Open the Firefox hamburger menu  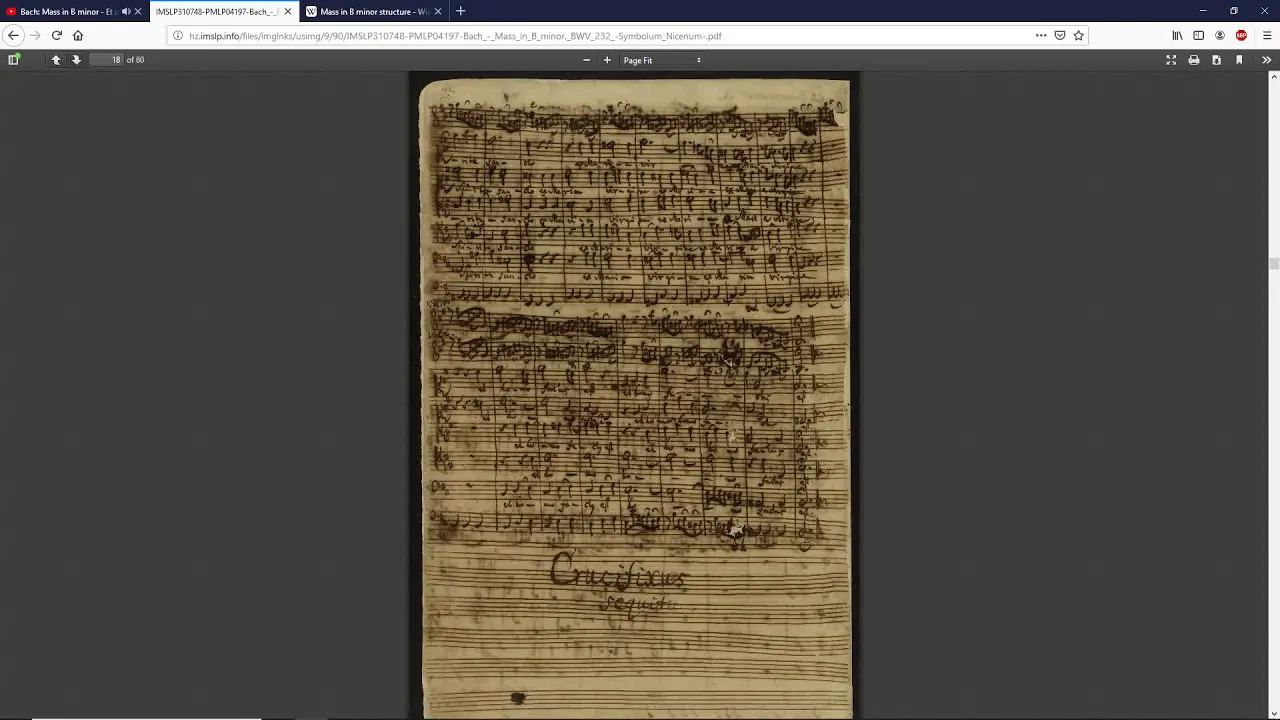(x=1267, y=35)
